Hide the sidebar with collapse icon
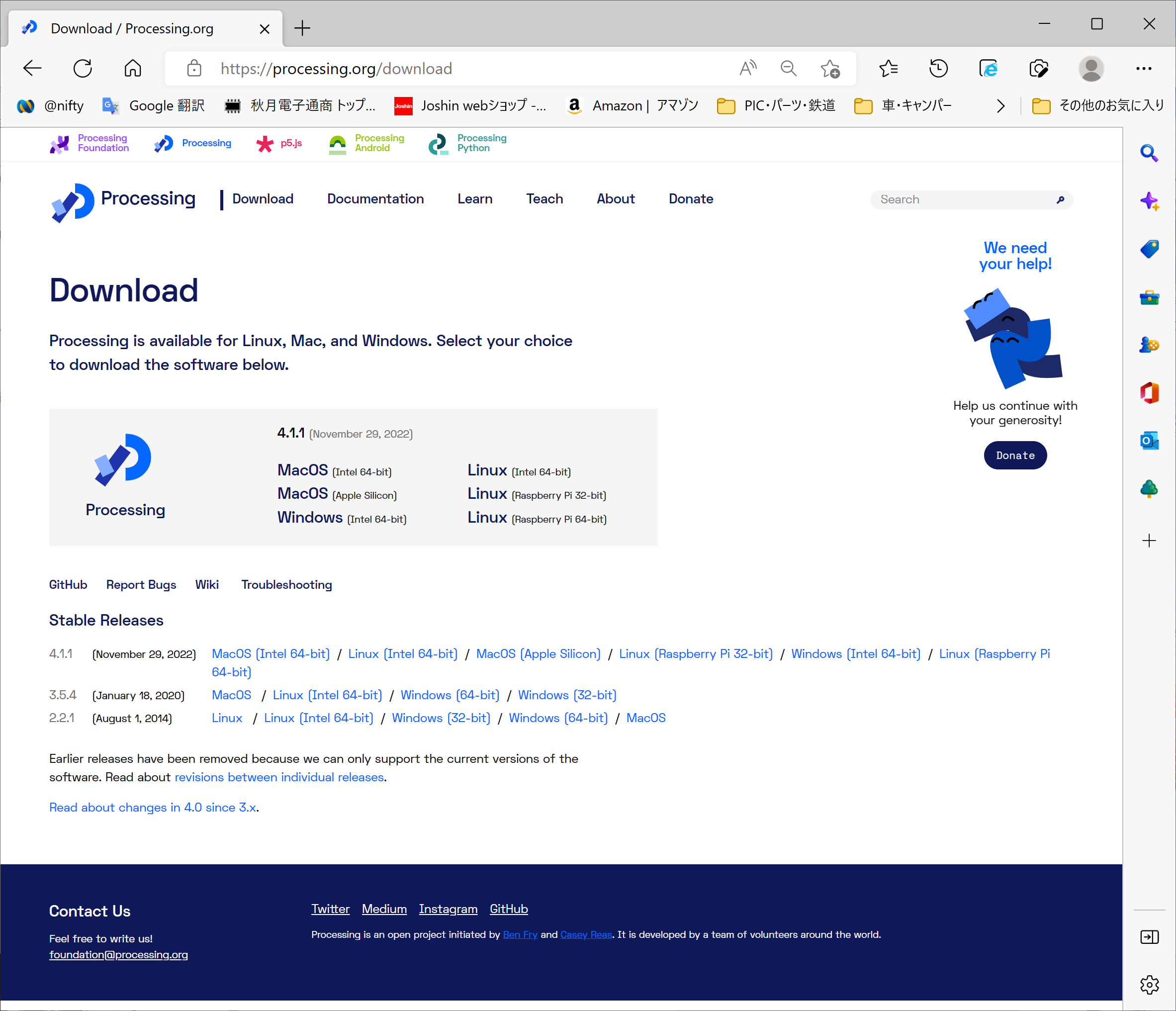The width and height of the screenshot is (1176, 1011). (1149, 936)
